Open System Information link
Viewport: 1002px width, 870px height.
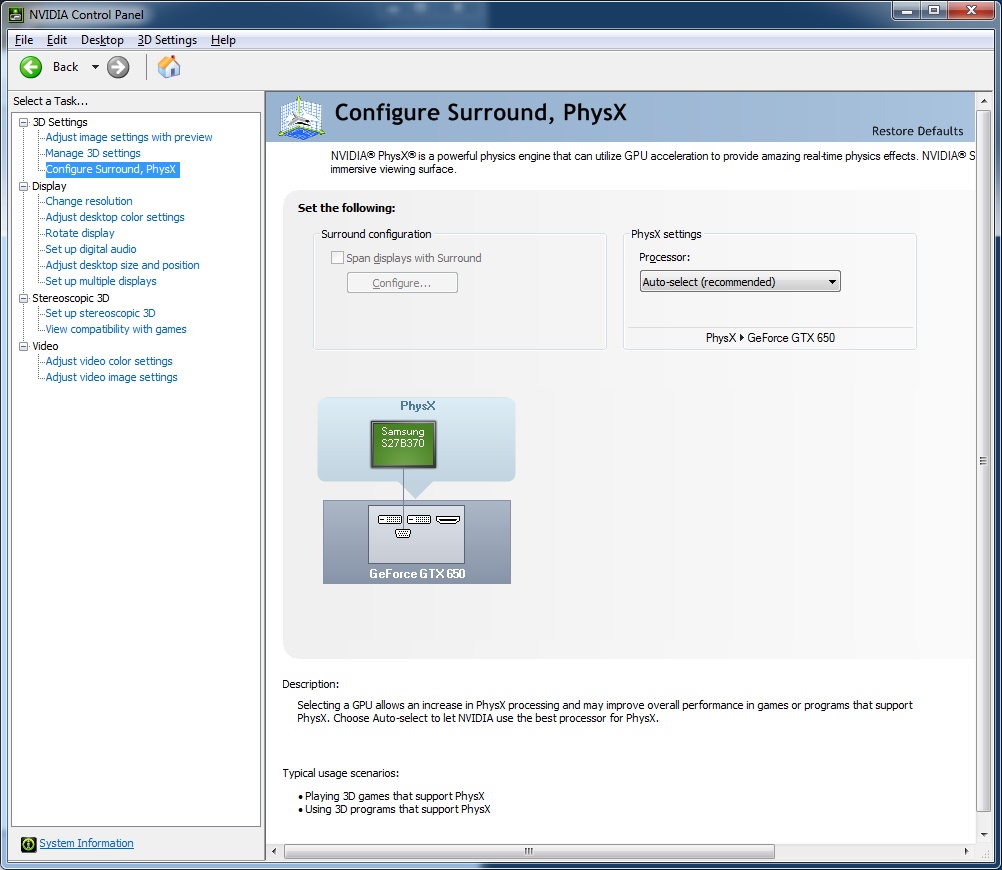coord(86,843)
